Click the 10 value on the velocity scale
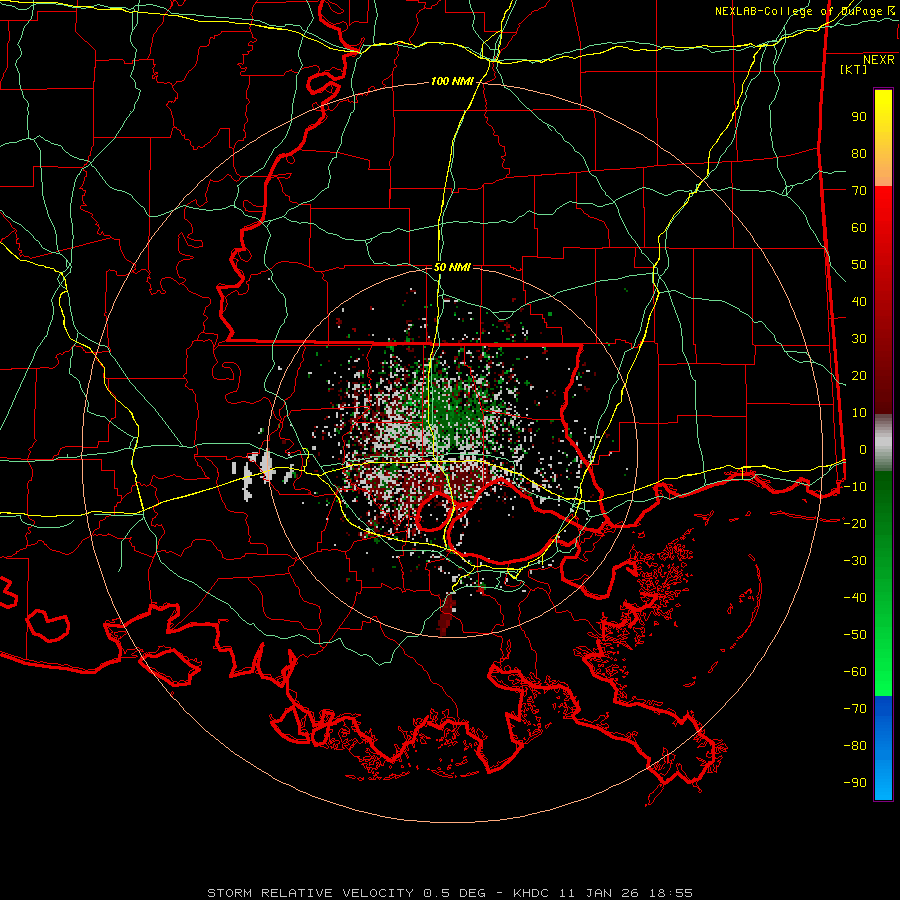This screenshot has width=900, height=900. click(x=859, y=413)
